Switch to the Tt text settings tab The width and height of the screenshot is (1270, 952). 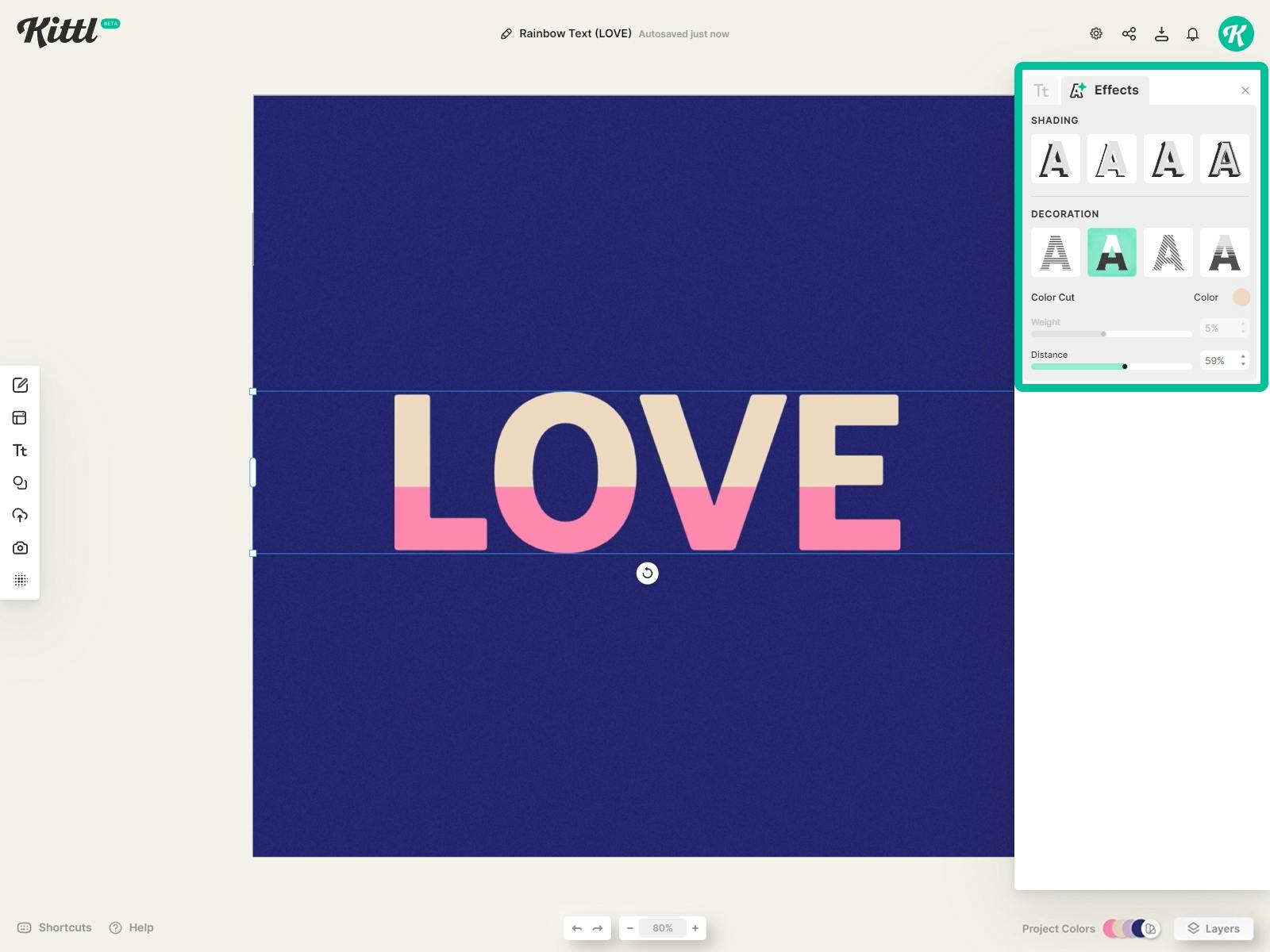pyautogui.click(x=1041, y=90)
